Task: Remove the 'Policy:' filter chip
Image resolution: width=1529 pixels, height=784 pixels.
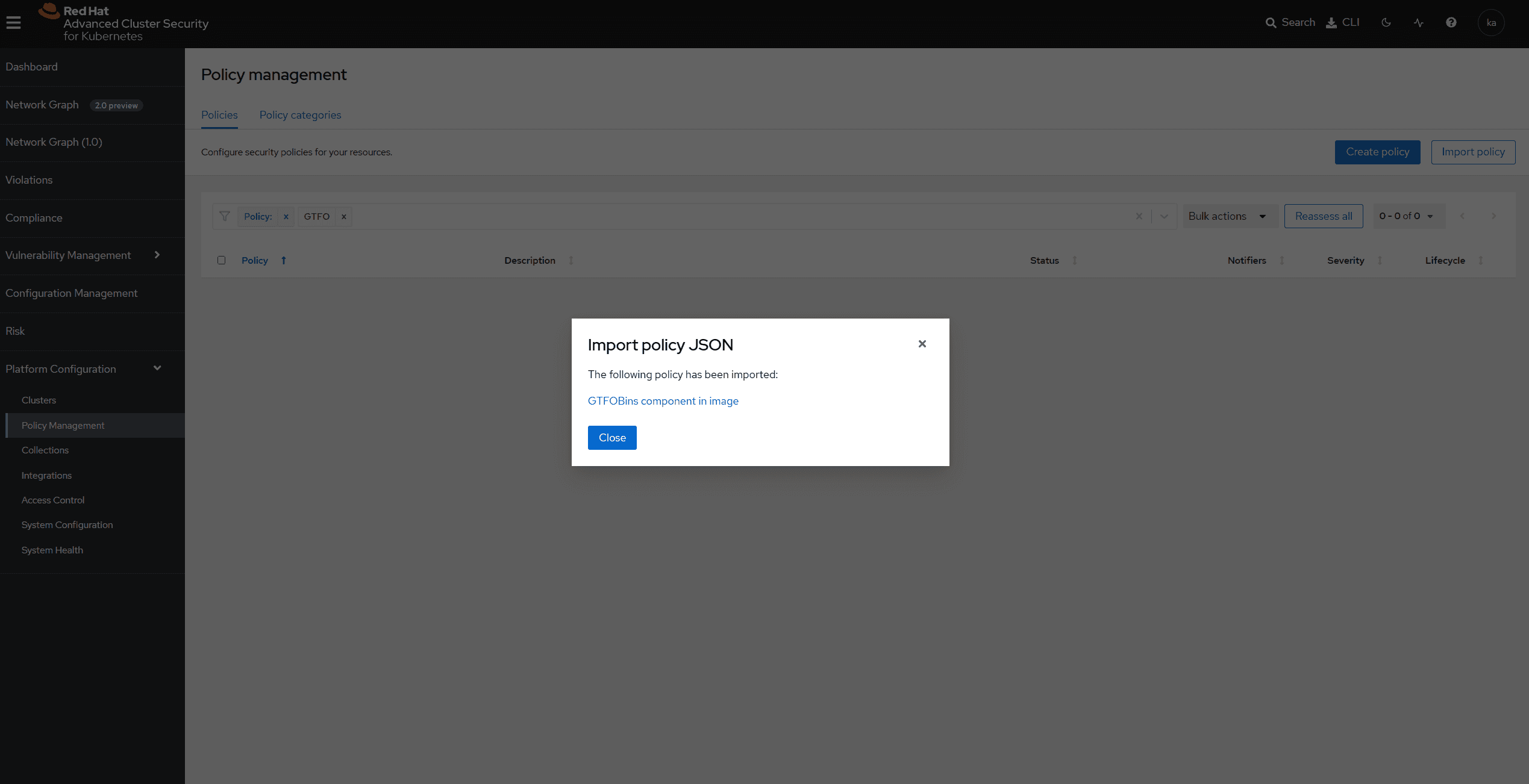Action: pos(286,216)
